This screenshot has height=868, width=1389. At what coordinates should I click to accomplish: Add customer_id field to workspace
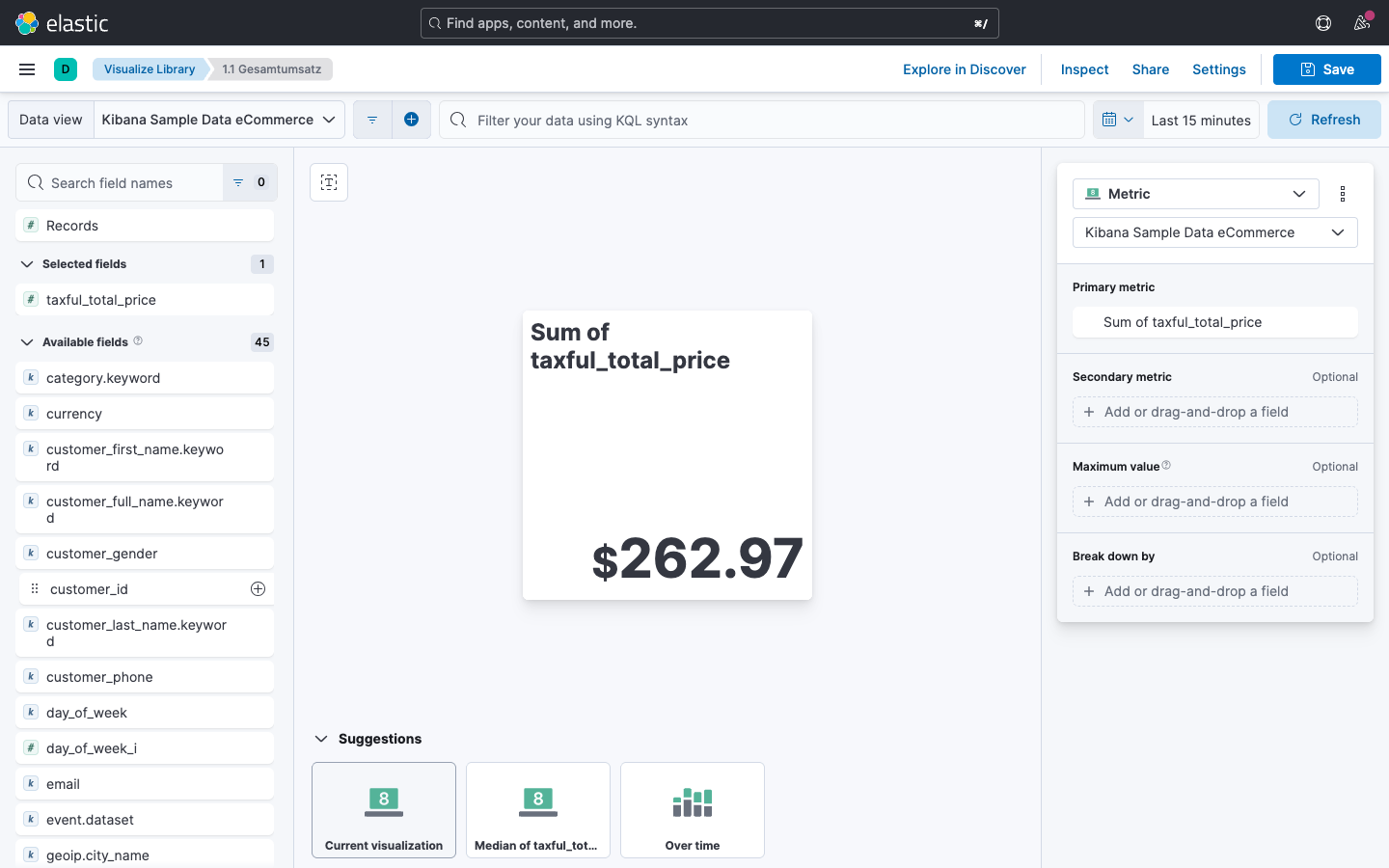(x=258, y=589)
